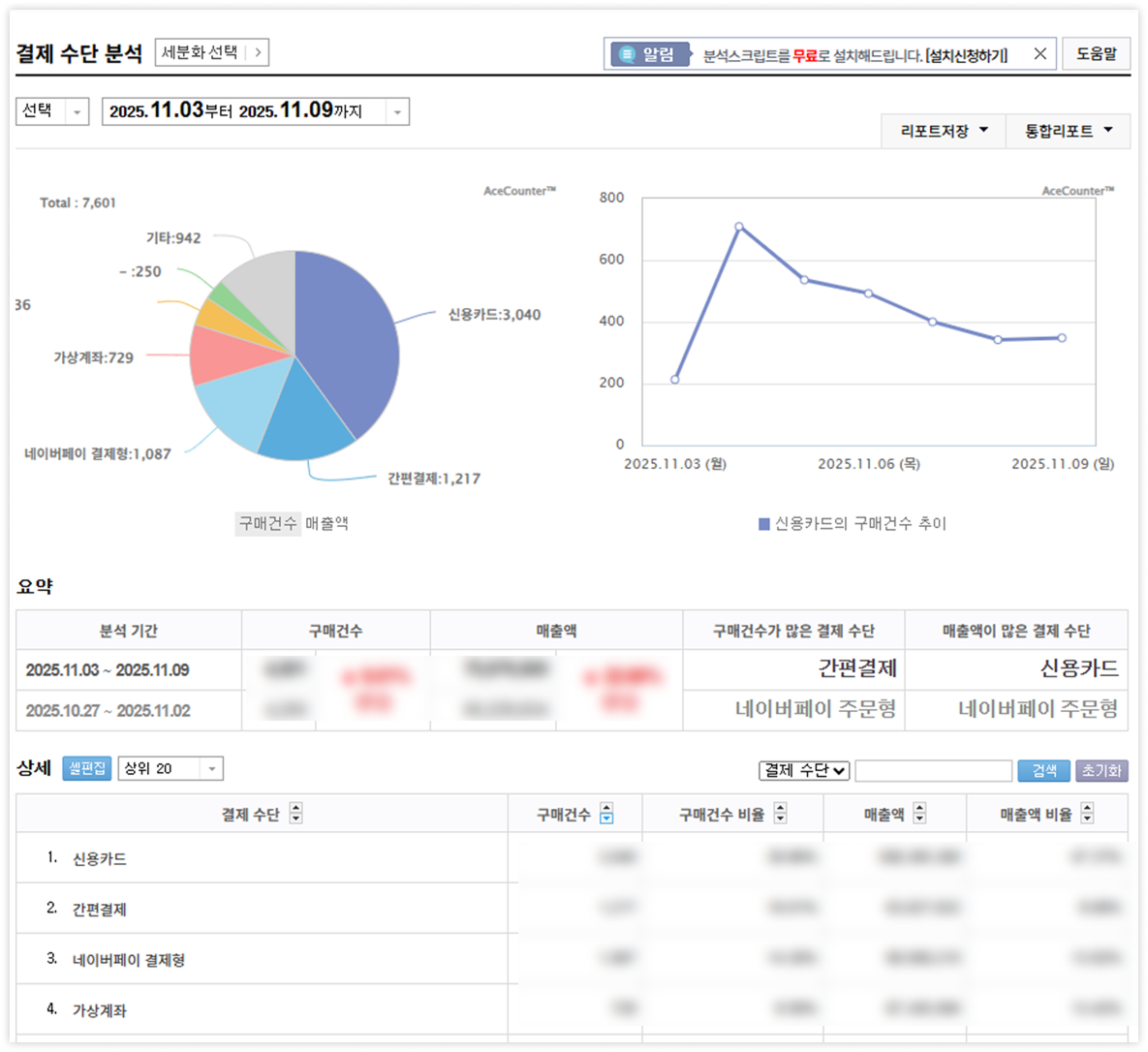Click the blue 알림 notice badge

click(649, 54)
